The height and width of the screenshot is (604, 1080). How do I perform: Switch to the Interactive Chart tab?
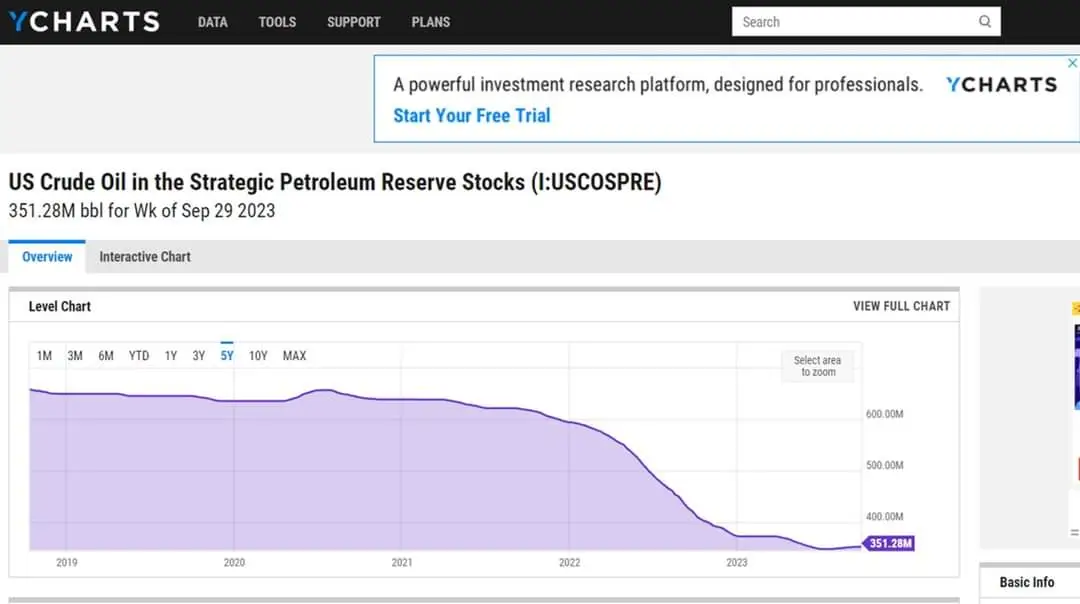[x=144, y=257]
